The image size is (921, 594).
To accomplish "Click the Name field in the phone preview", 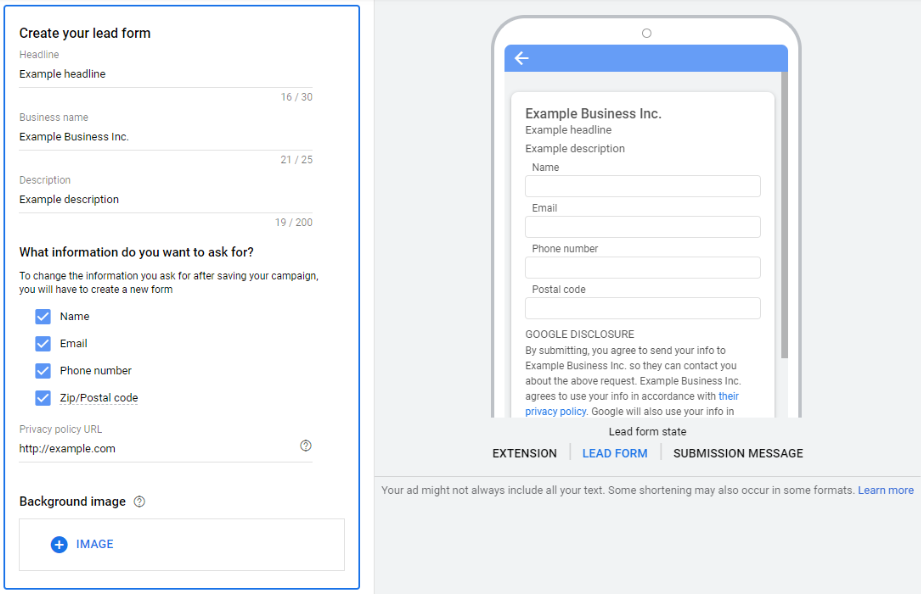I will 642,186.
